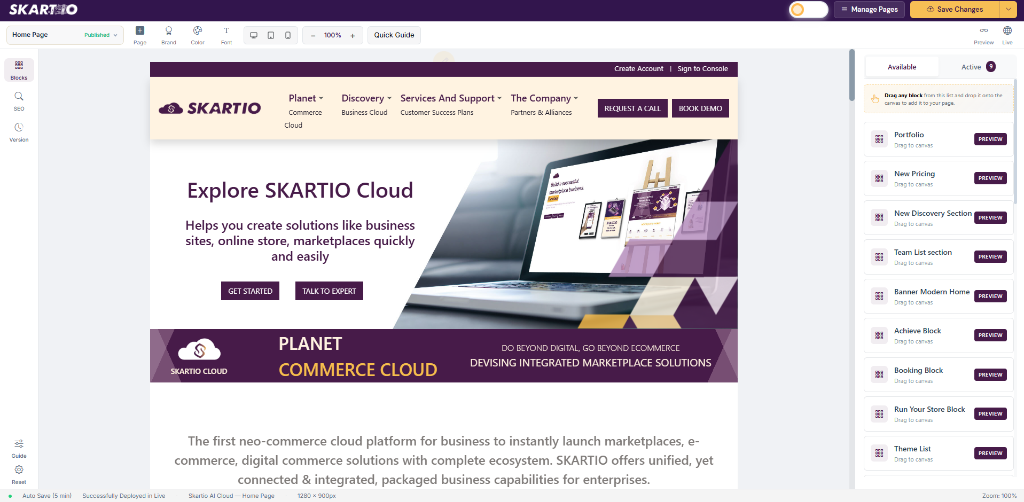Open the Brand settings icon

(168, 35)
